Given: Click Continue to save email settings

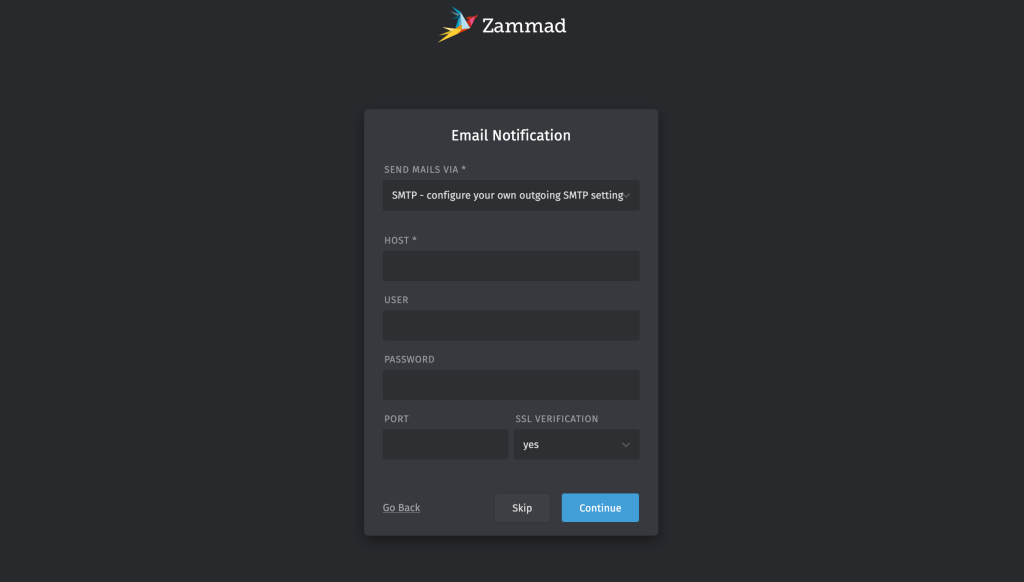Looking at the screenshot, I should (x=600, y=507).
